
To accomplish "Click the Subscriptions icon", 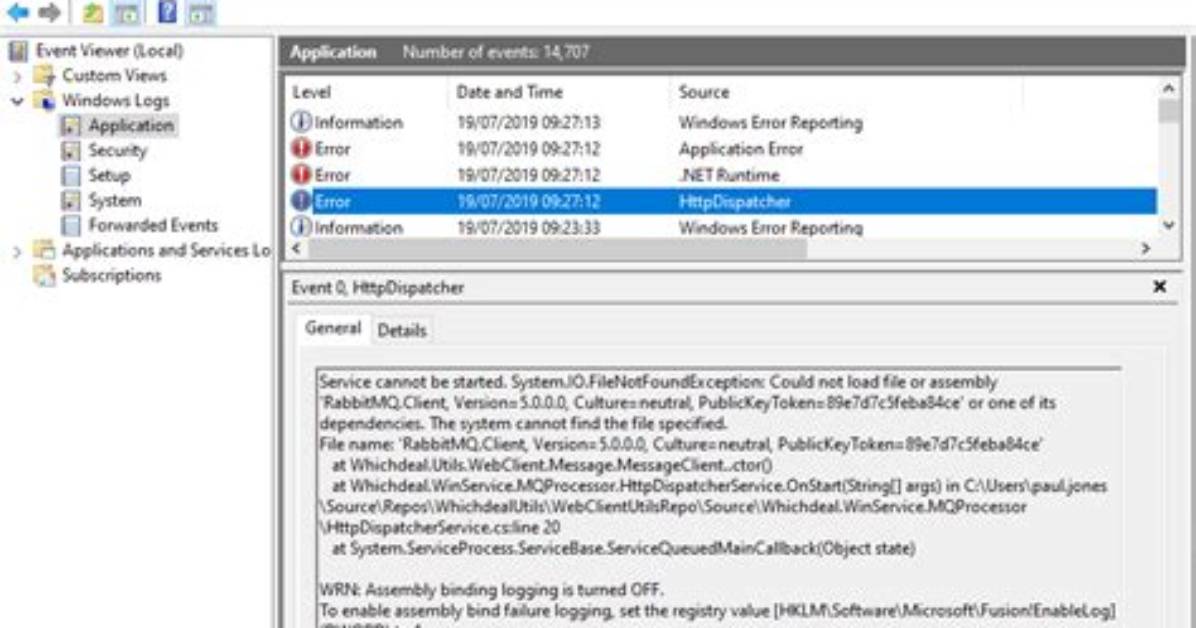I will [44, 275].
